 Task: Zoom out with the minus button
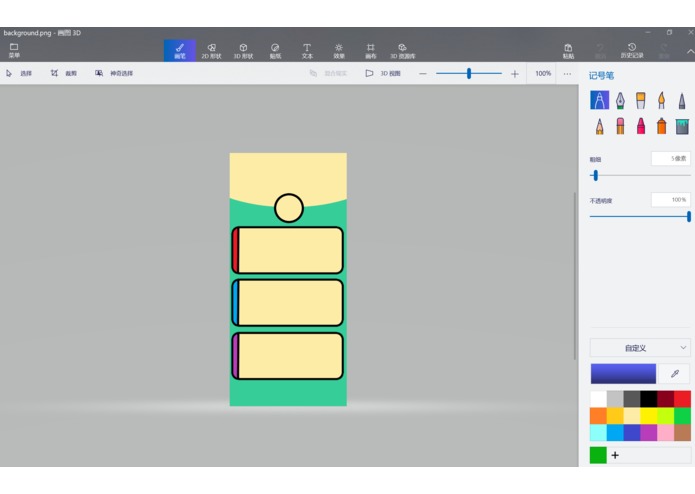[x=423, y=74]
